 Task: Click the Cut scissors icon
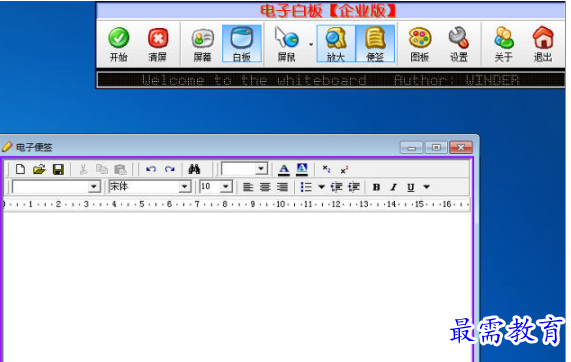pos(83,169)
